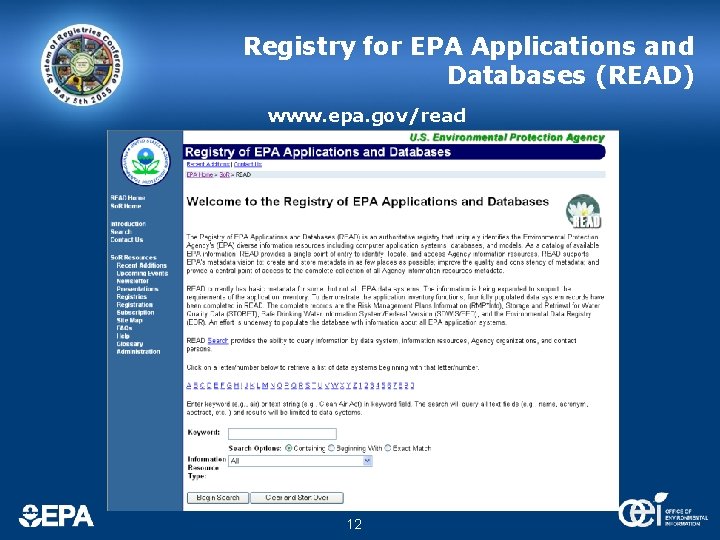Viewport: 720px width, 540px height.
Task: Click the Begin Search button
Action: click(218, 498)
